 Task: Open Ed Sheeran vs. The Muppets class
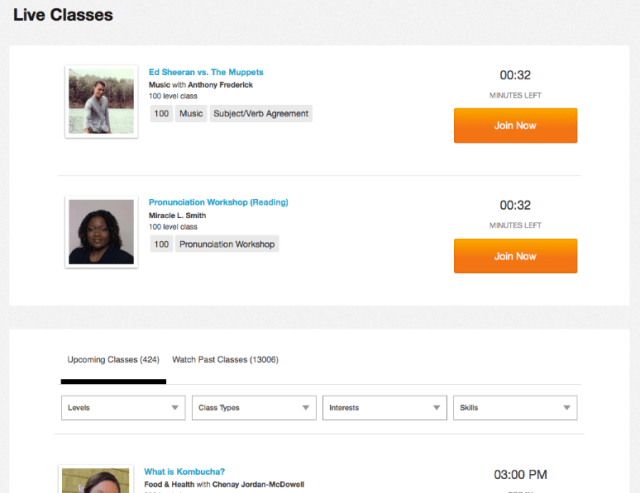(206, 72)
